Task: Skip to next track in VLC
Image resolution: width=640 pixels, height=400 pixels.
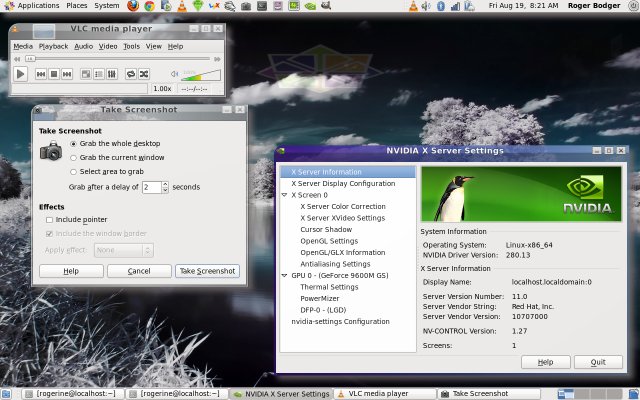Action: (x=67, y=74)
